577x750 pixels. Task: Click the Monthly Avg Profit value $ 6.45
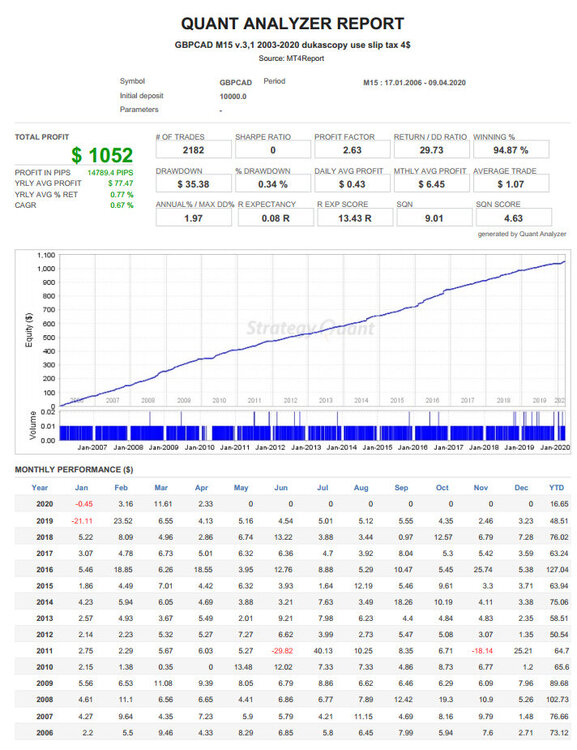[432, 184]
